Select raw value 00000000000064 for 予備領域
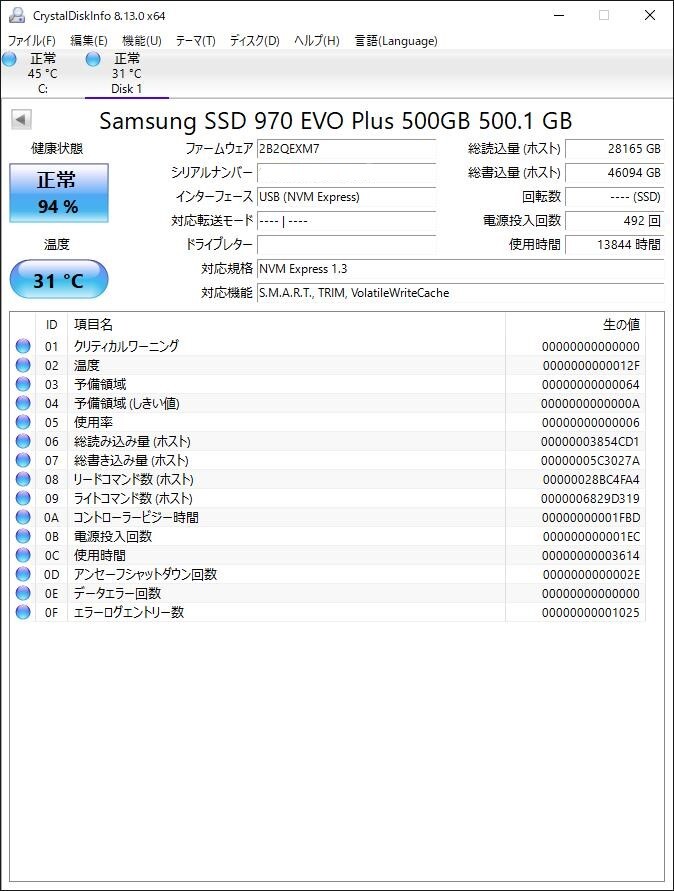 click(590, 385)
